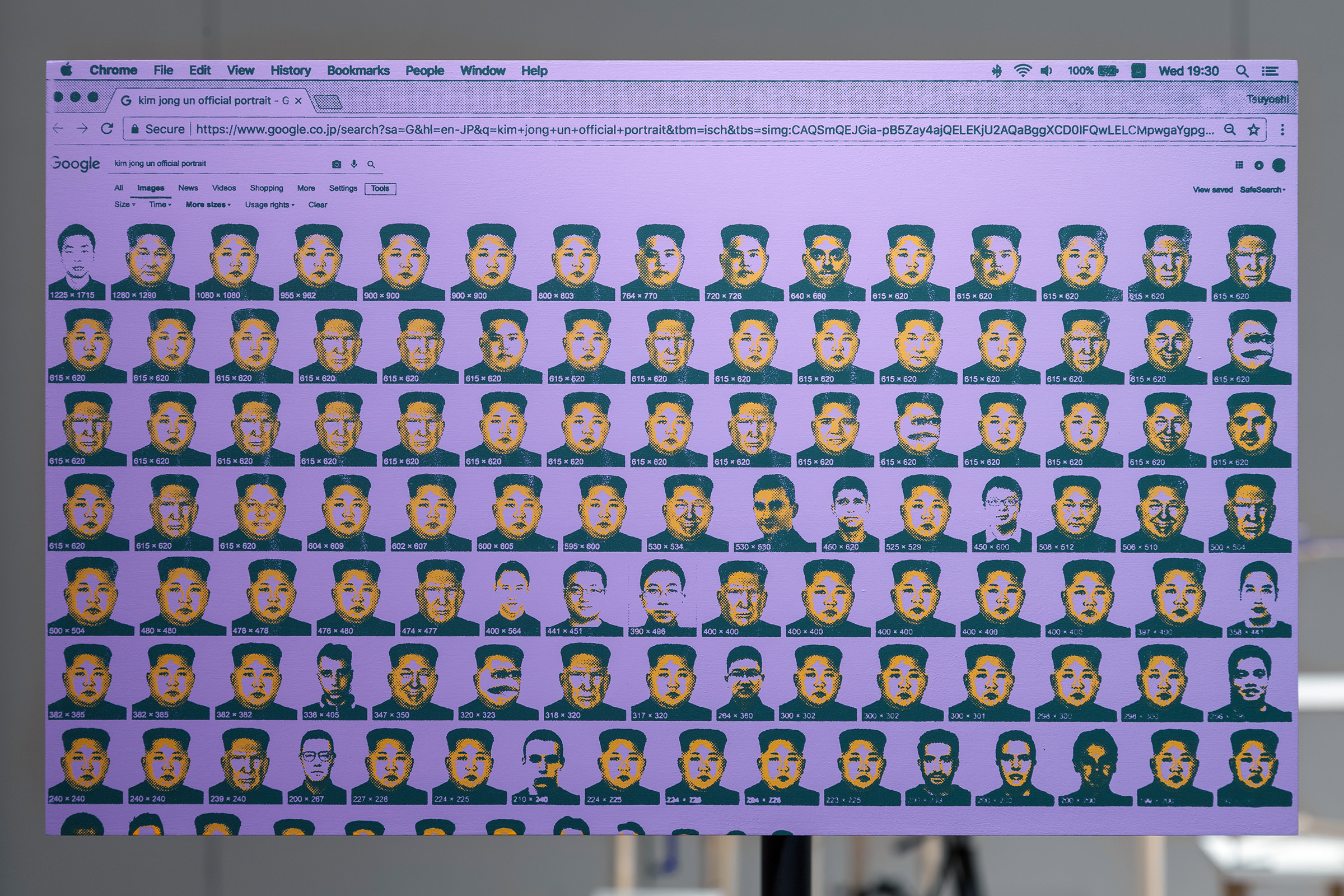Open the Window menu
This screenshot has height=896, width=1344.
click(483, 71)
